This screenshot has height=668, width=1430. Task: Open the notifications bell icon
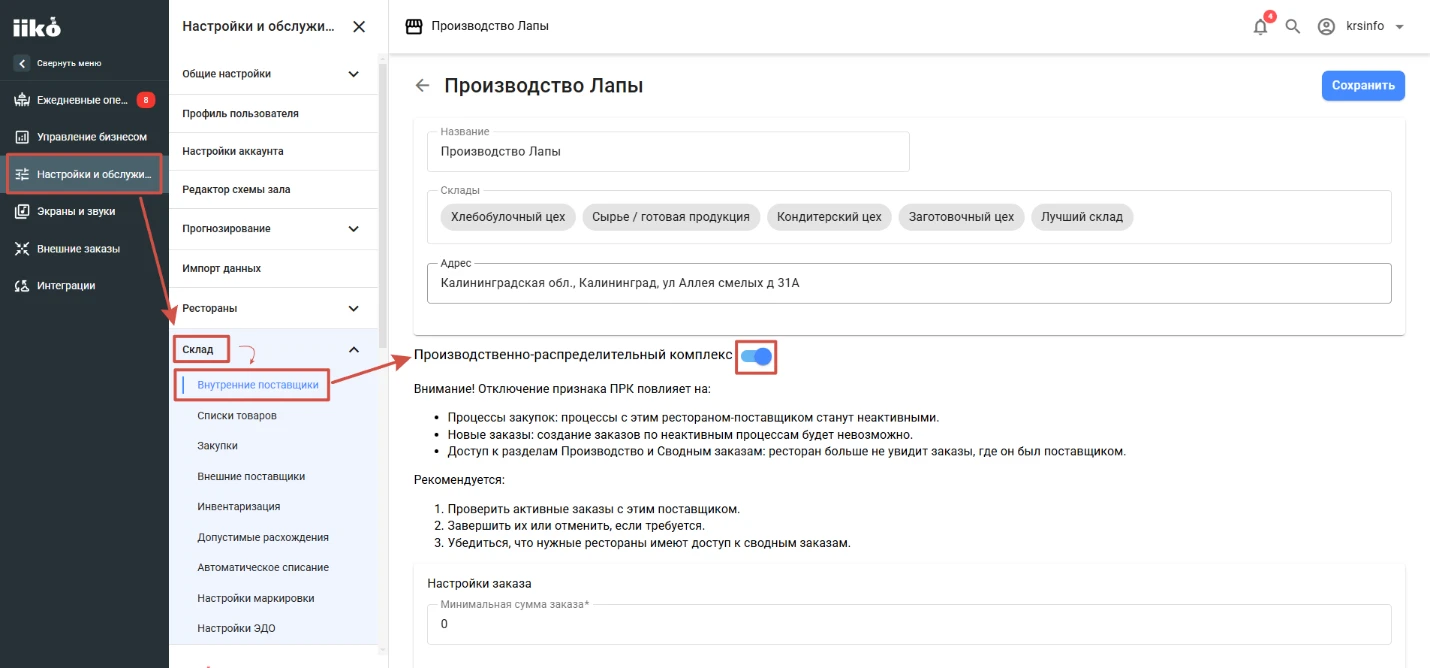point(1260,27)
